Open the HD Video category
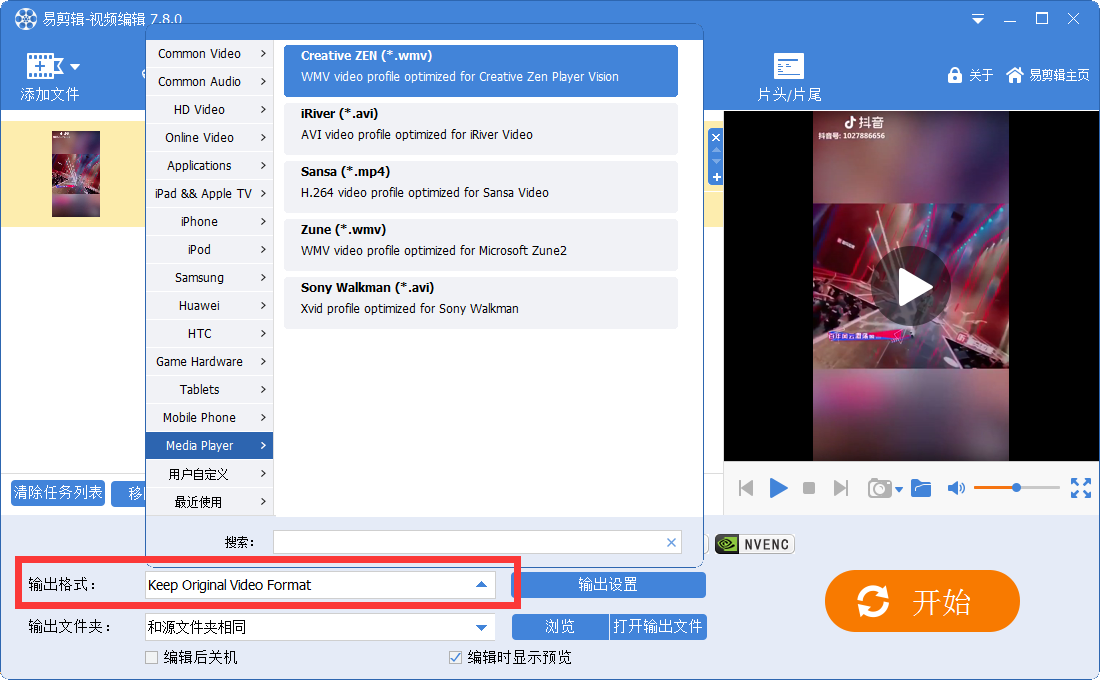This screenshot has width=1100, height=680. (209, 110)
